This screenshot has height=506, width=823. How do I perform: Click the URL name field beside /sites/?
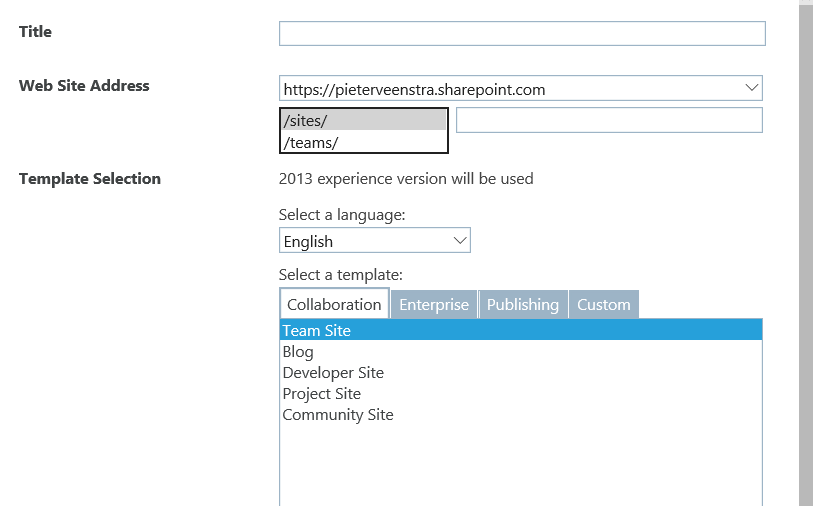click(x=609, y=120)
